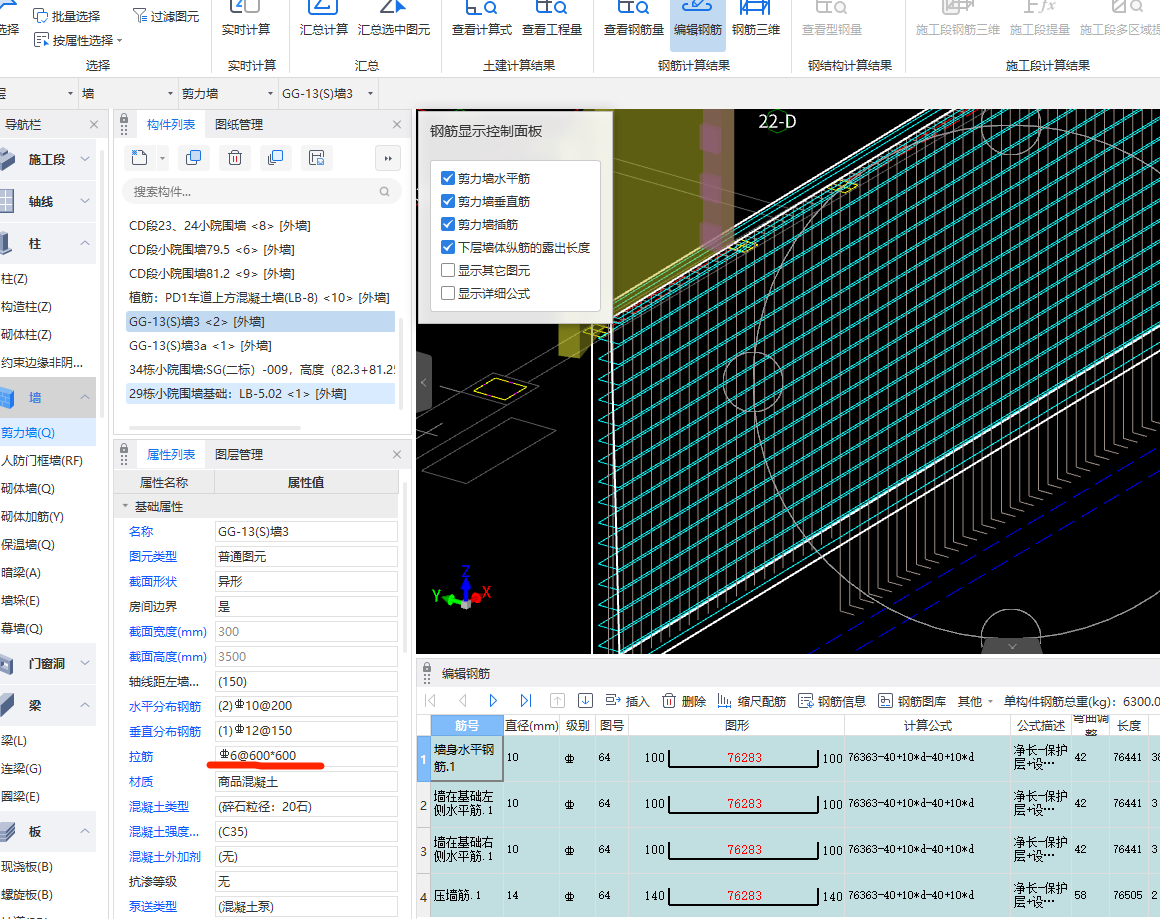Screen dimensions: 1160x919
Task: Go to next rebar record arrow
Action: tap(493, 701)
